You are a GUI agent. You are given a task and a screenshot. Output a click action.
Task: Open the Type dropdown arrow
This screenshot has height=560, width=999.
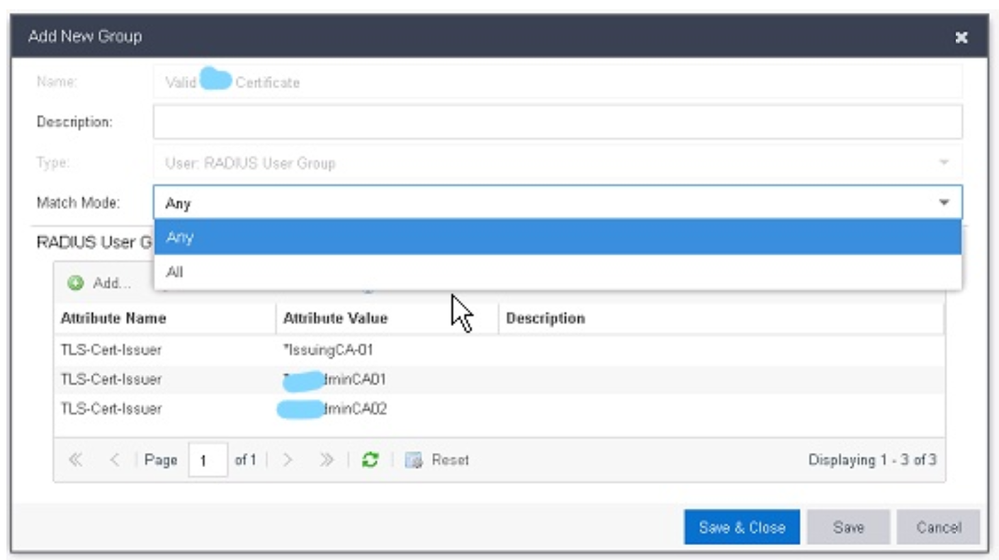(x=944, y=162)
